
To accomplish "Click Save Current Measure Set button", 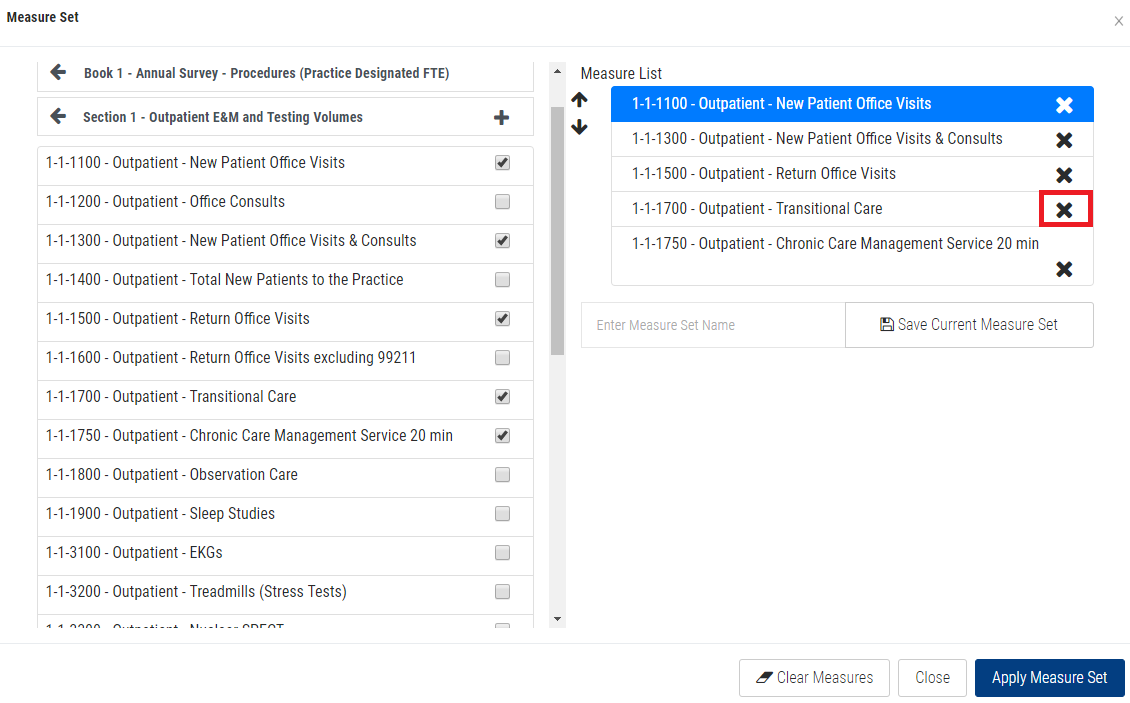I will 968,325.
